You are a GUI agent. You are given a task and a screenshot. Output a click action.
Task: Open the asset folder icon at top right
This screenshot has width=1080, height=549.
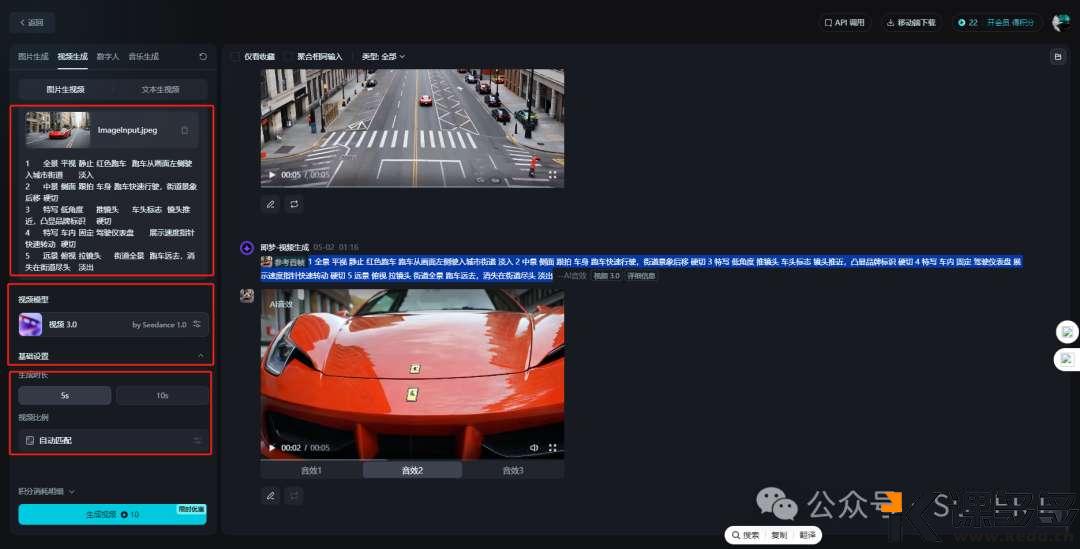coord(1057,57)
